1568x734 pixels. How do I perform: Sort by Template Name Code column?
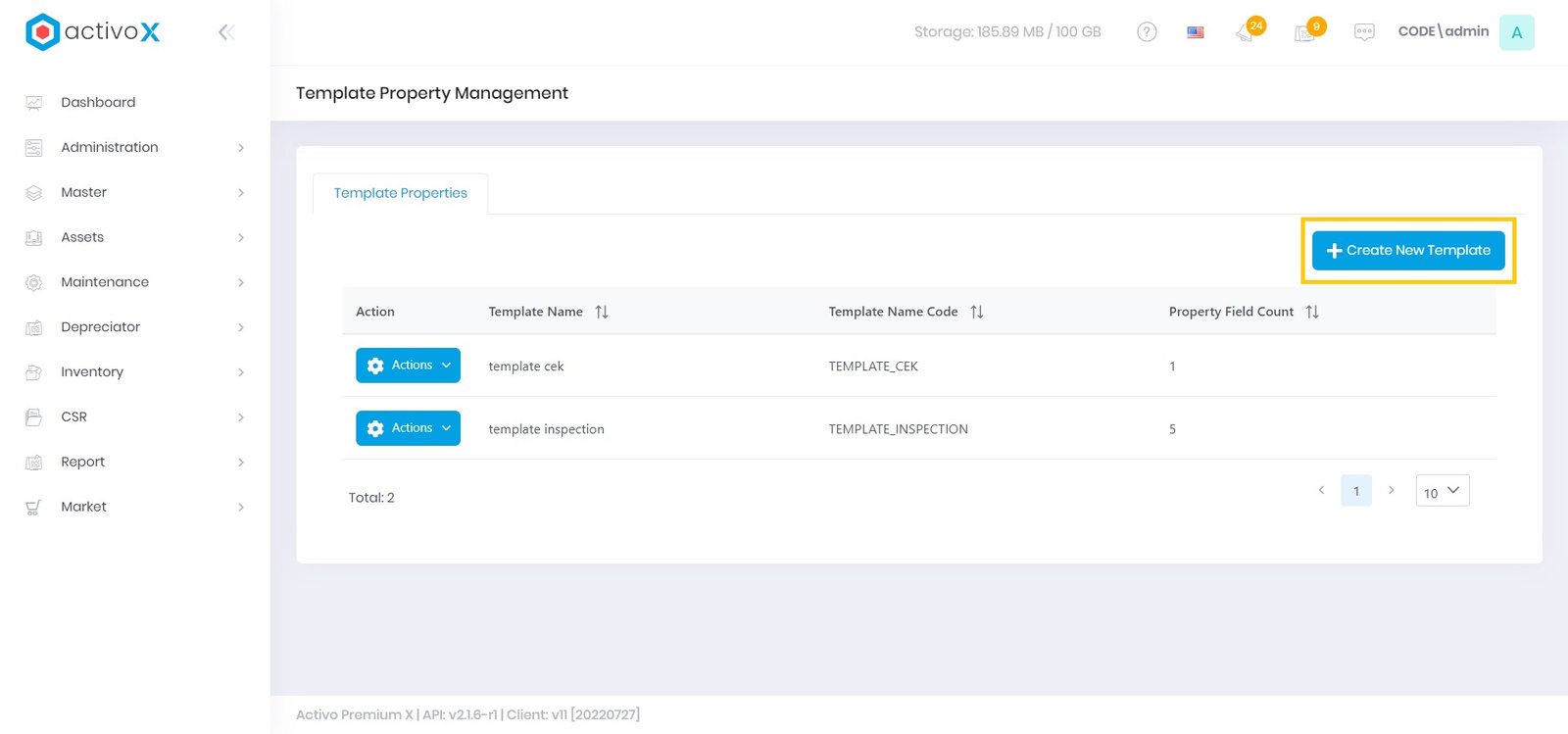(977, 312)
